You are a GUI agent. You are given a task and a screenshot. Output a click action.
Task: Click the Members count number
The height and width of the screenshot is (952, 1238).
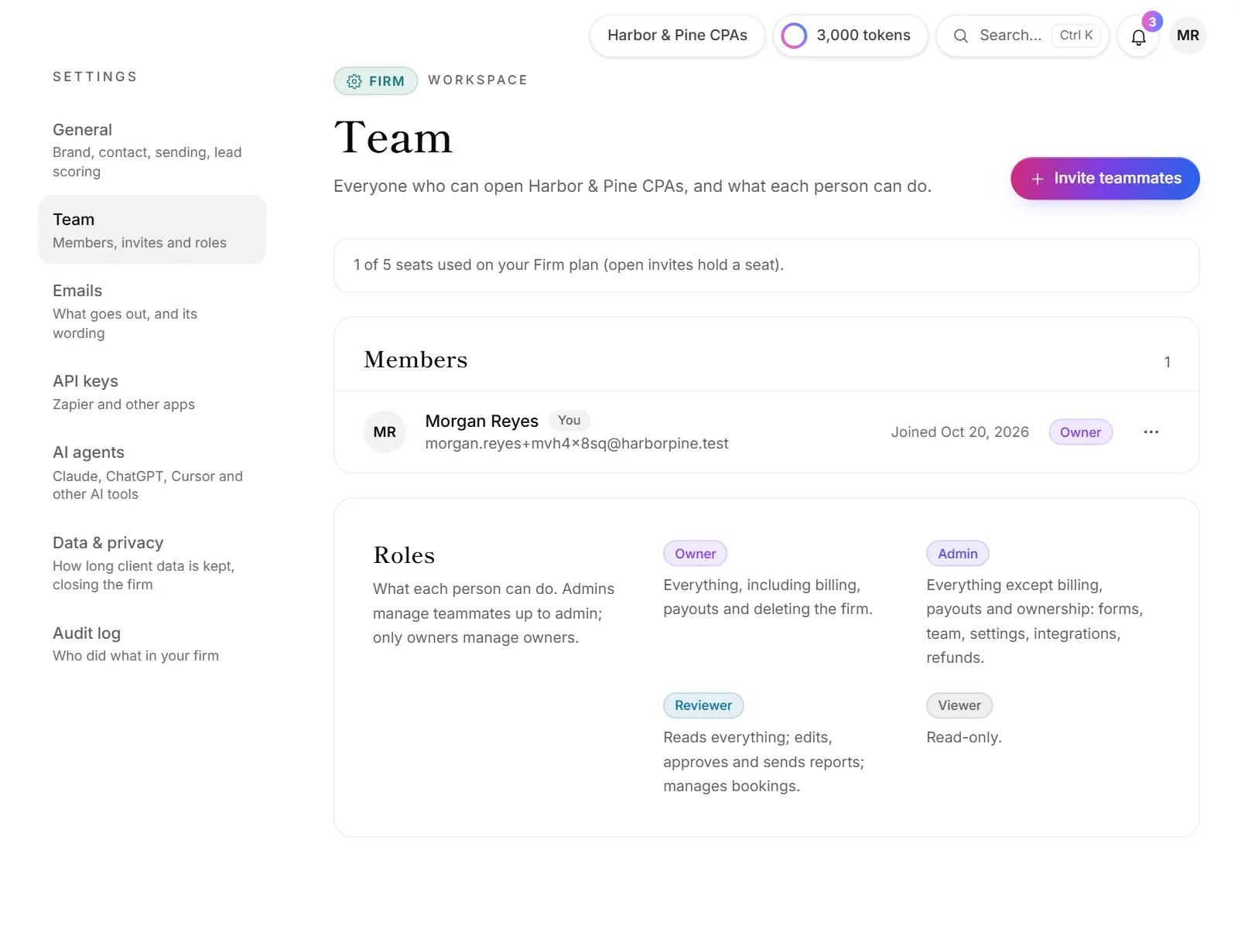coord(1167,362)
